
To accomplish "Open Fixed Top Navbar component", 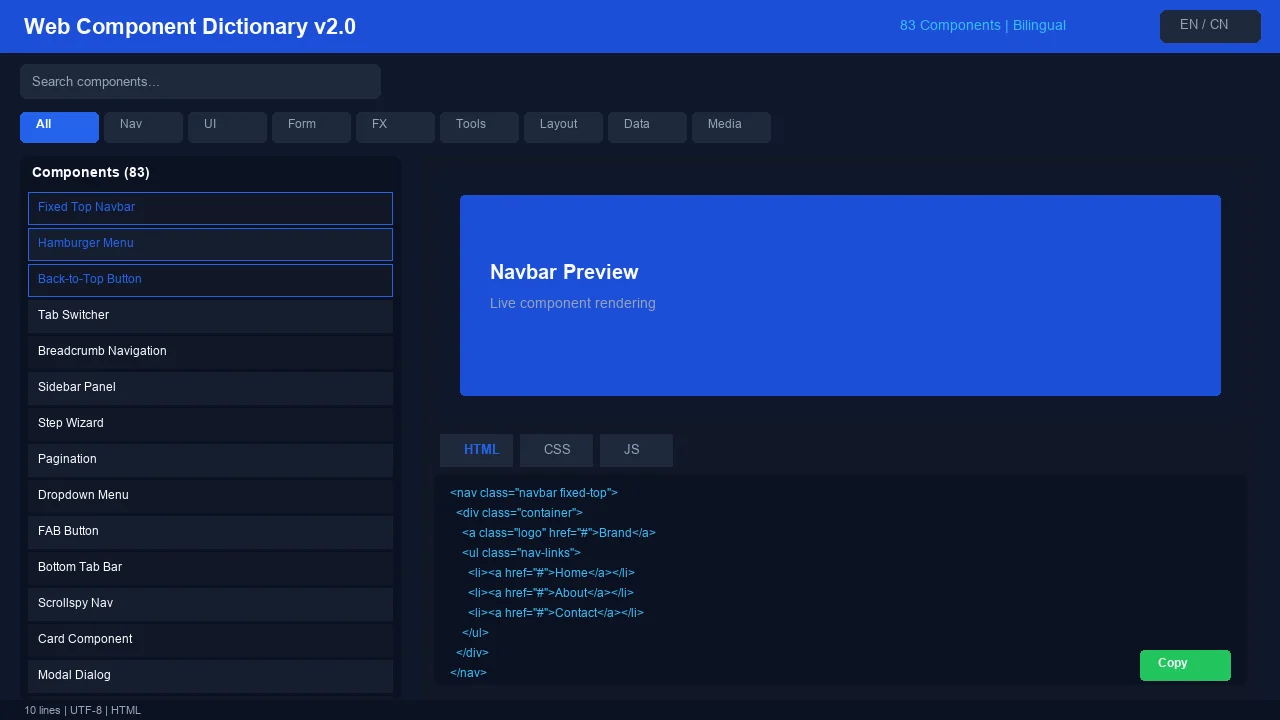I will [x=210, y=208].
